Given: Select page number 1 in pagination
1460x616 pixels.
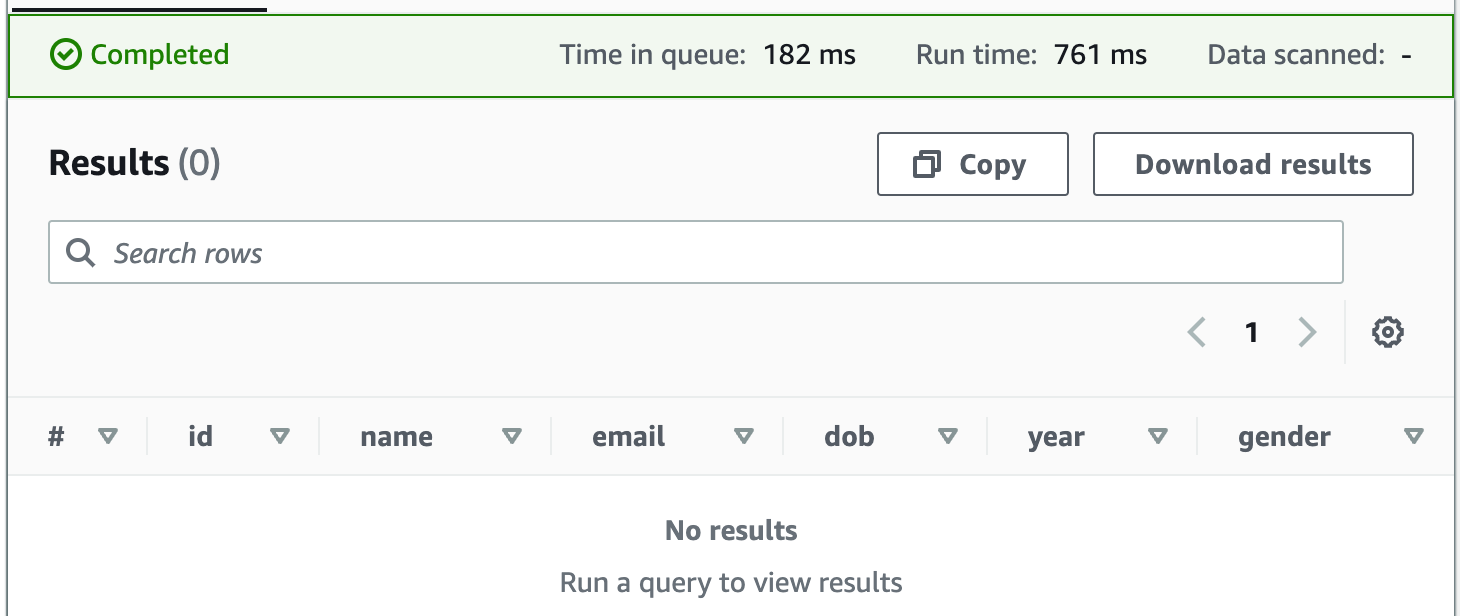Looking at the screenshot, I should tap(1251, 332).
